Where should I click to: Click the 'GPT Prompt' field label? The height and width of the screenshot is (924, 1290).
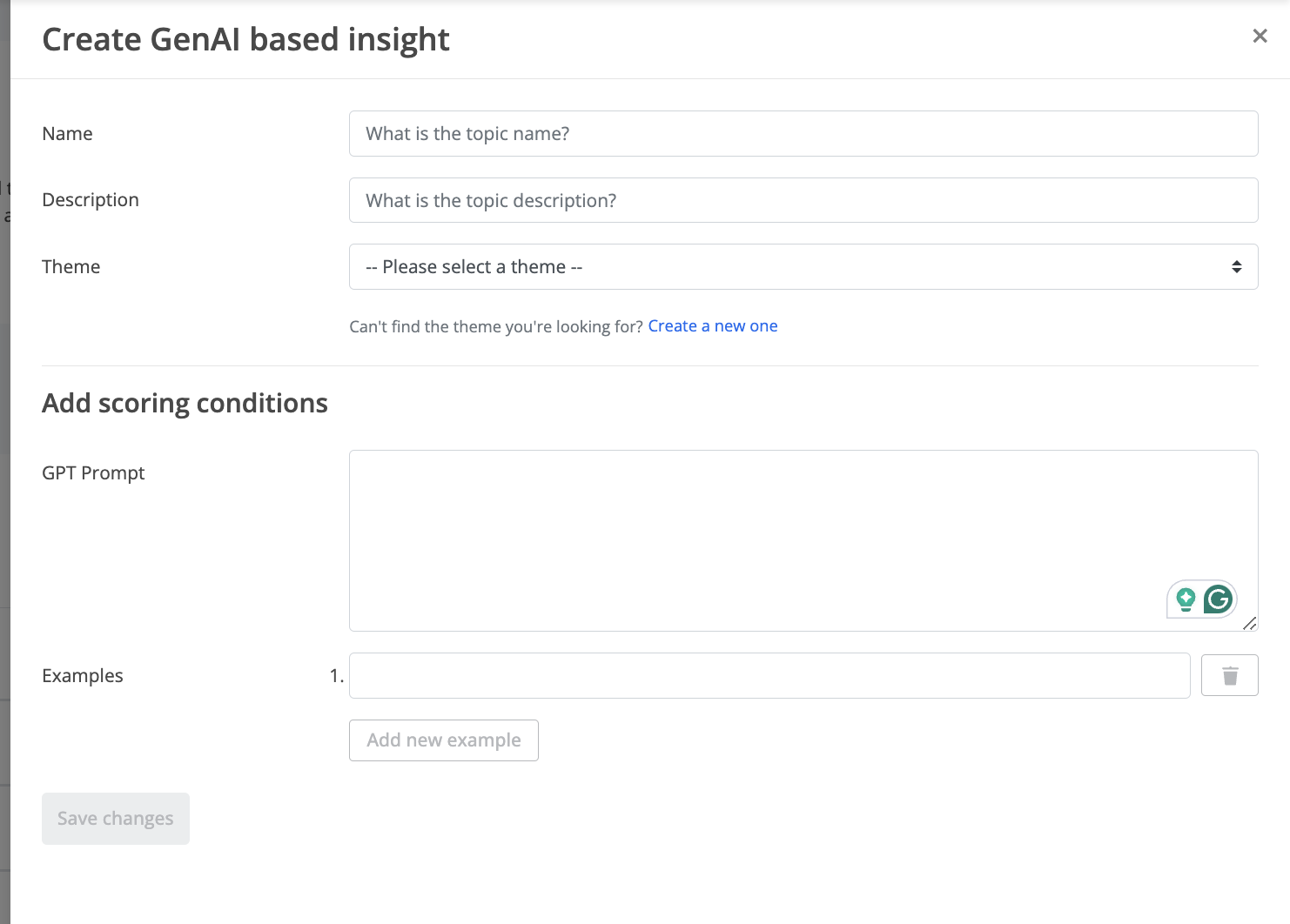coord(93,473)
